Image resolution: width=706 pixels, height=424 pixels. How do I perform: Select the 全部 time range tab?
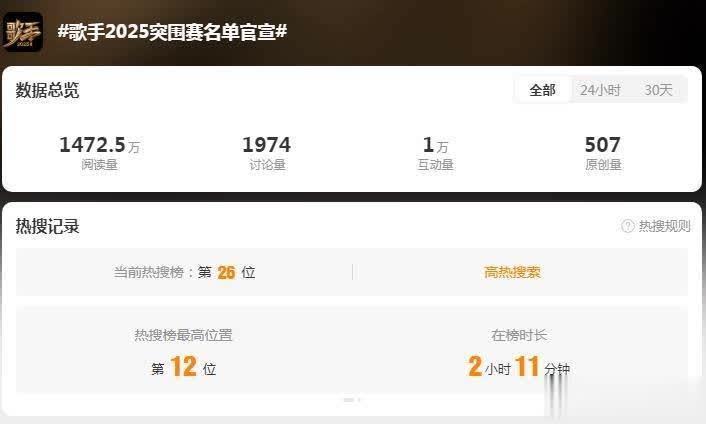tap(543, 90)
